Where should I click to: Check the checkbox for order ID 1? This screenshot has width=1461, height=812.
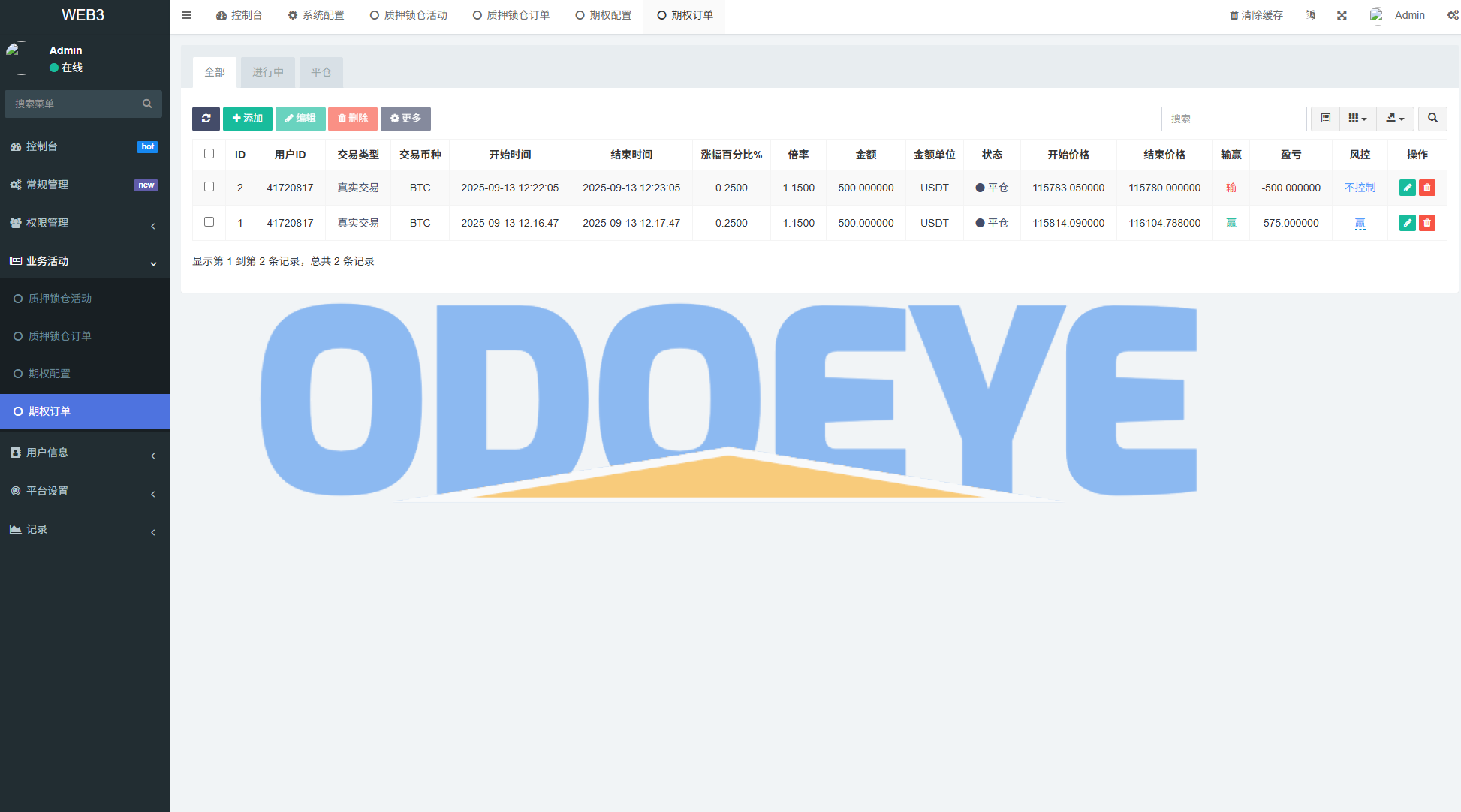coord(209,222)
